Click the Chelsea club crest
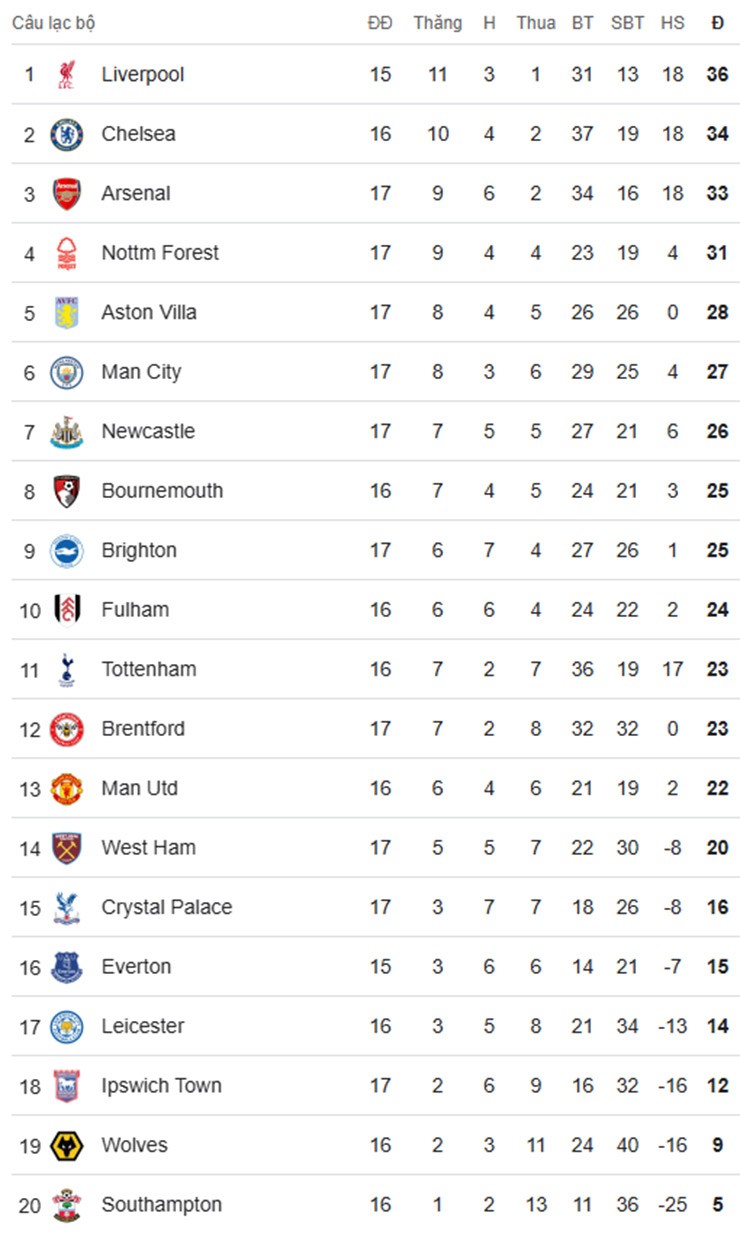 (67, 134)
